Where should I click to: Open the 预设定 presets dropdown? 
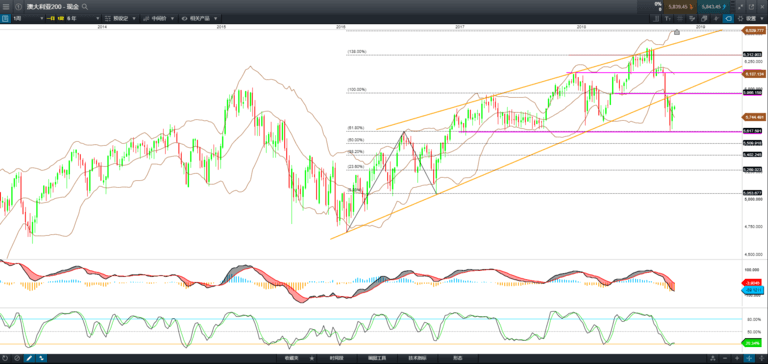tap(120, 18)
